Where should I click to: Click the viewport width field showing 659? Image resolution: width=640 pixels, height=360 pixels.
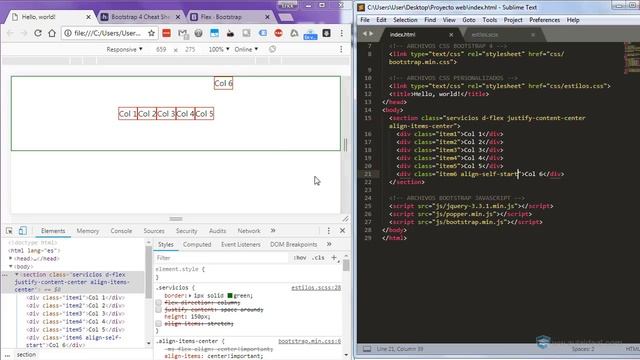click(x=161, y=49)
